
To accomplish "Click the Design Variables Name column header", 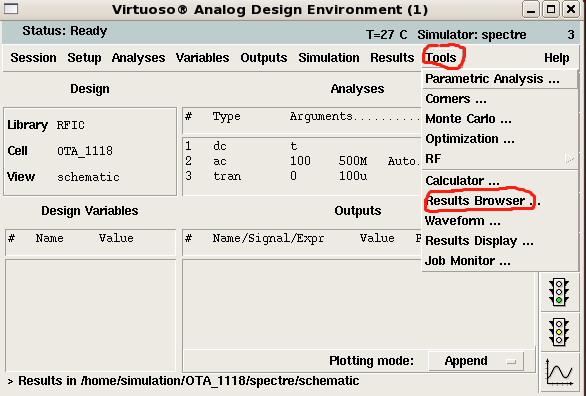I will (49, 238).
